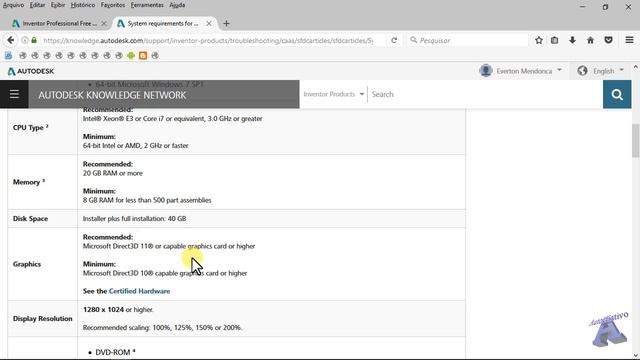This screenshot has width=640, height=360.
Task: Open the Arquivo menu
Action: tap(13, 5)
